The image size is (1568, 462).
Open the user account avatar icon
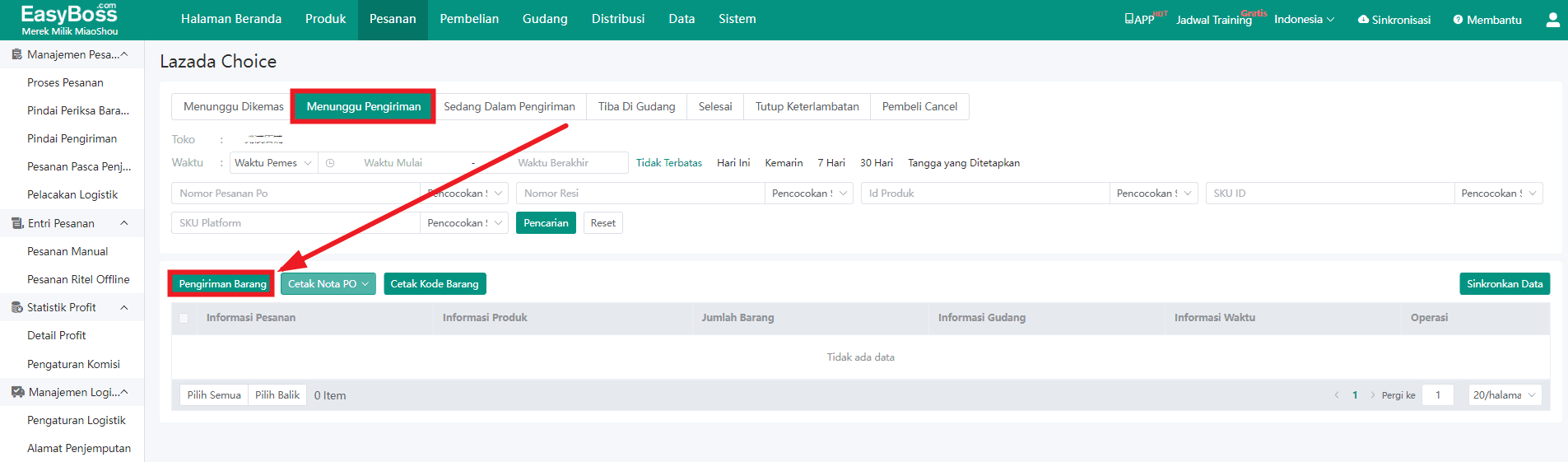(1552, 20)
